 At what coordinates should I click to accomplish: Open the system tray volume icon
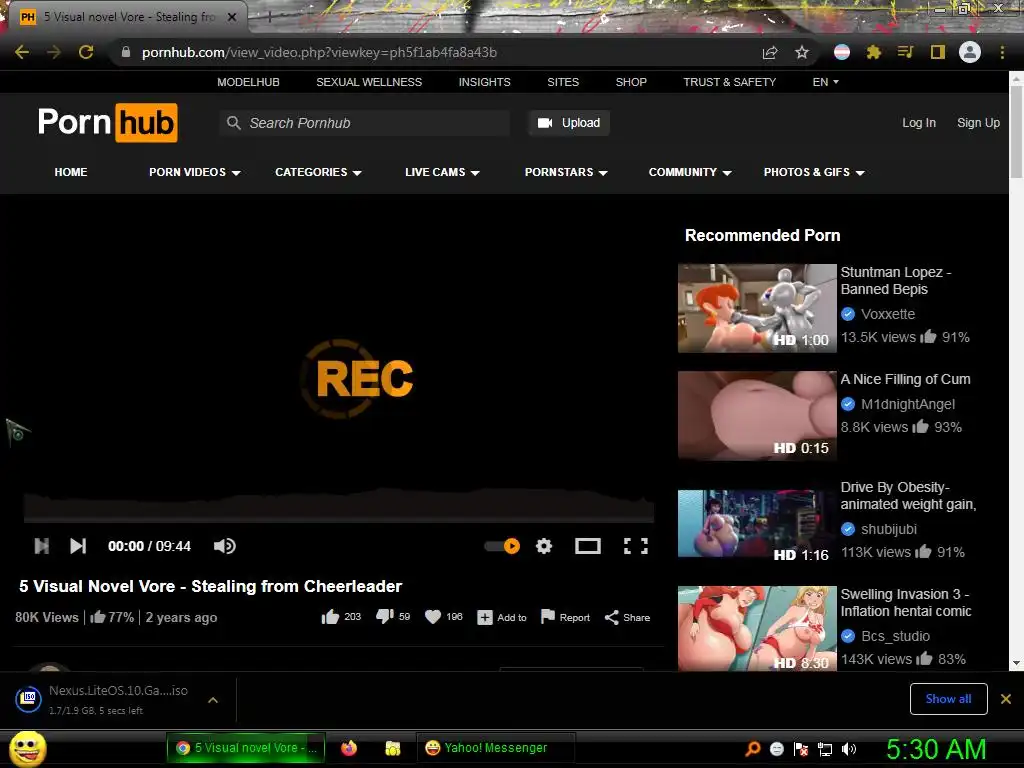click(849, 749)
